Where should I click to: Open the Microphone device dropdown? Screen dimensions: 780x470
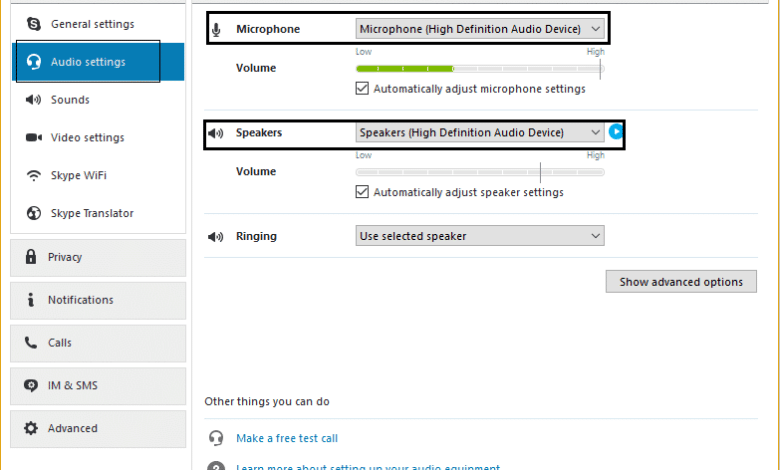(x=480, y=29)
